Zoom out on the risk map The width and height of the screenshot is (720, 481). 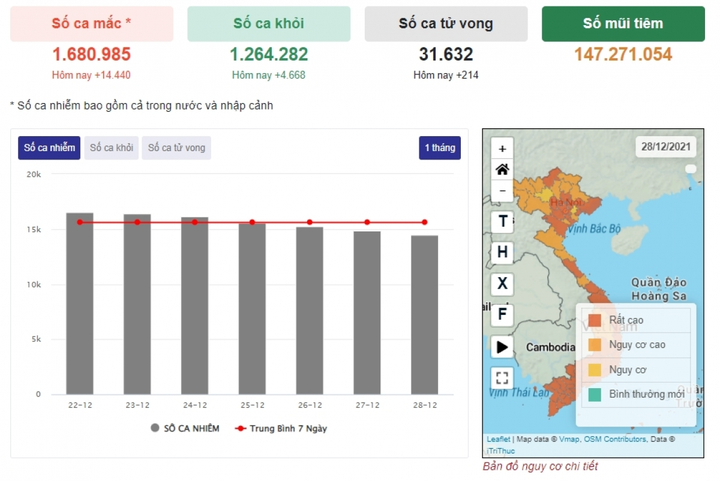pyautogui.click(x=502, y=190)
